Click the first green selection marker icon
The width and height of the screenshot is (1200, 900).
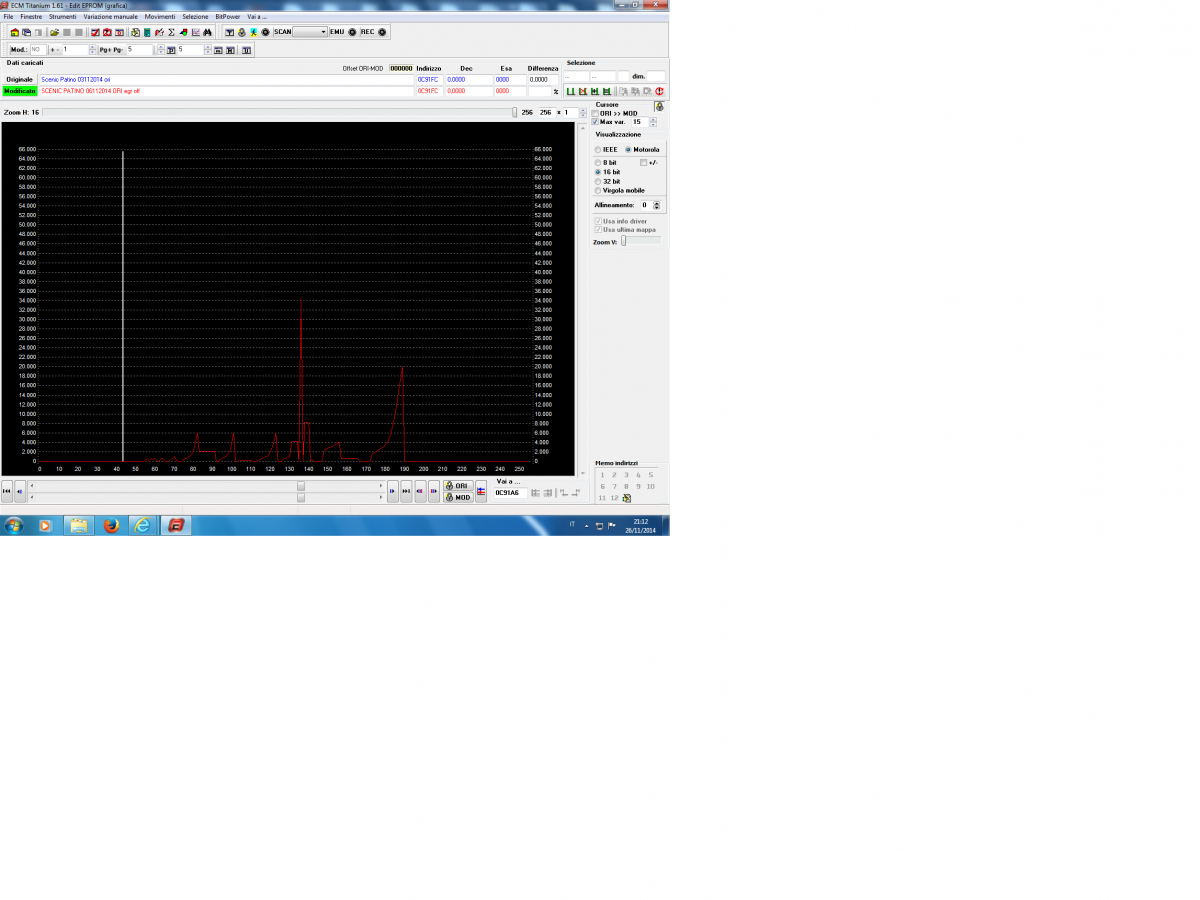click(x=571, y=91)
